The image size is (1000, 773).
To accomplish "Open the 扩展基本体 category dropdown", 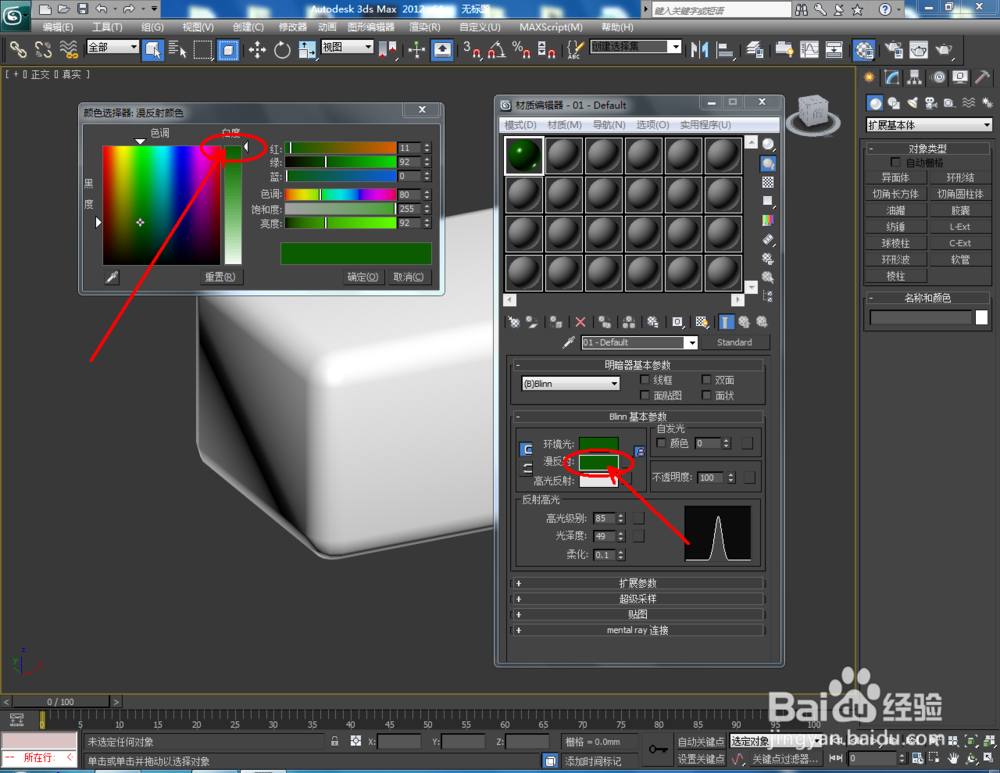I will [x=929, y=125].
